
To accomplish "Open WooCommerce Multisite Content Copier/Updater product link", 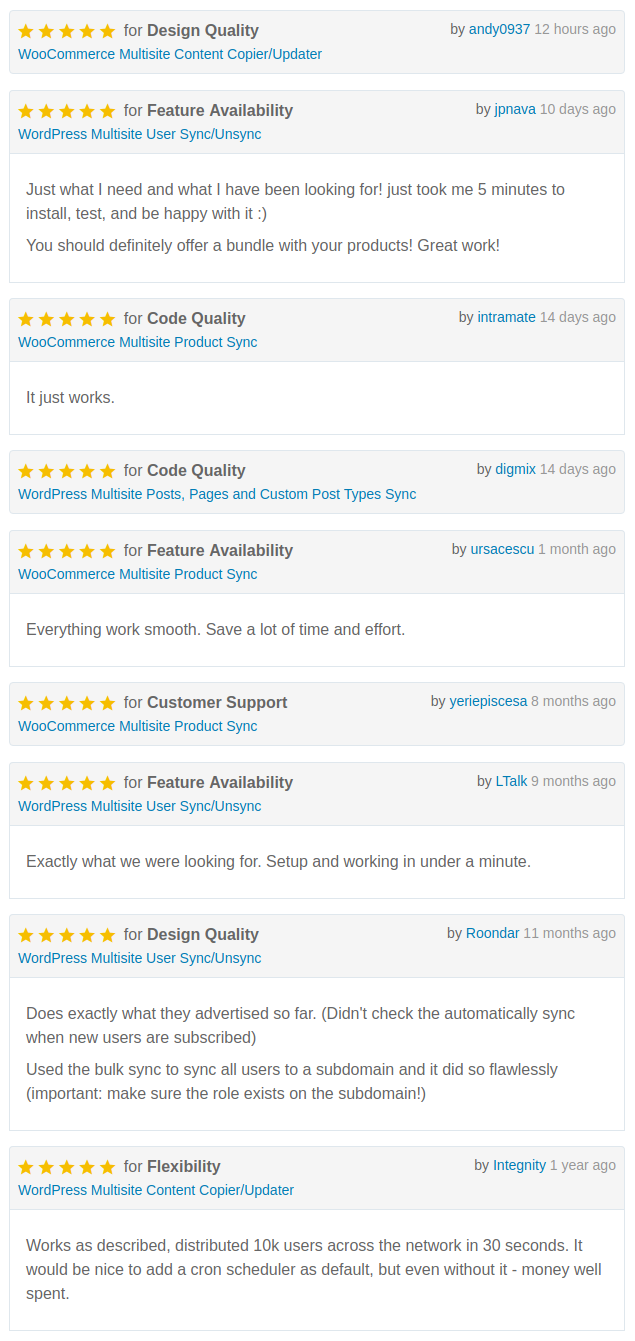I will coord(170,54).
